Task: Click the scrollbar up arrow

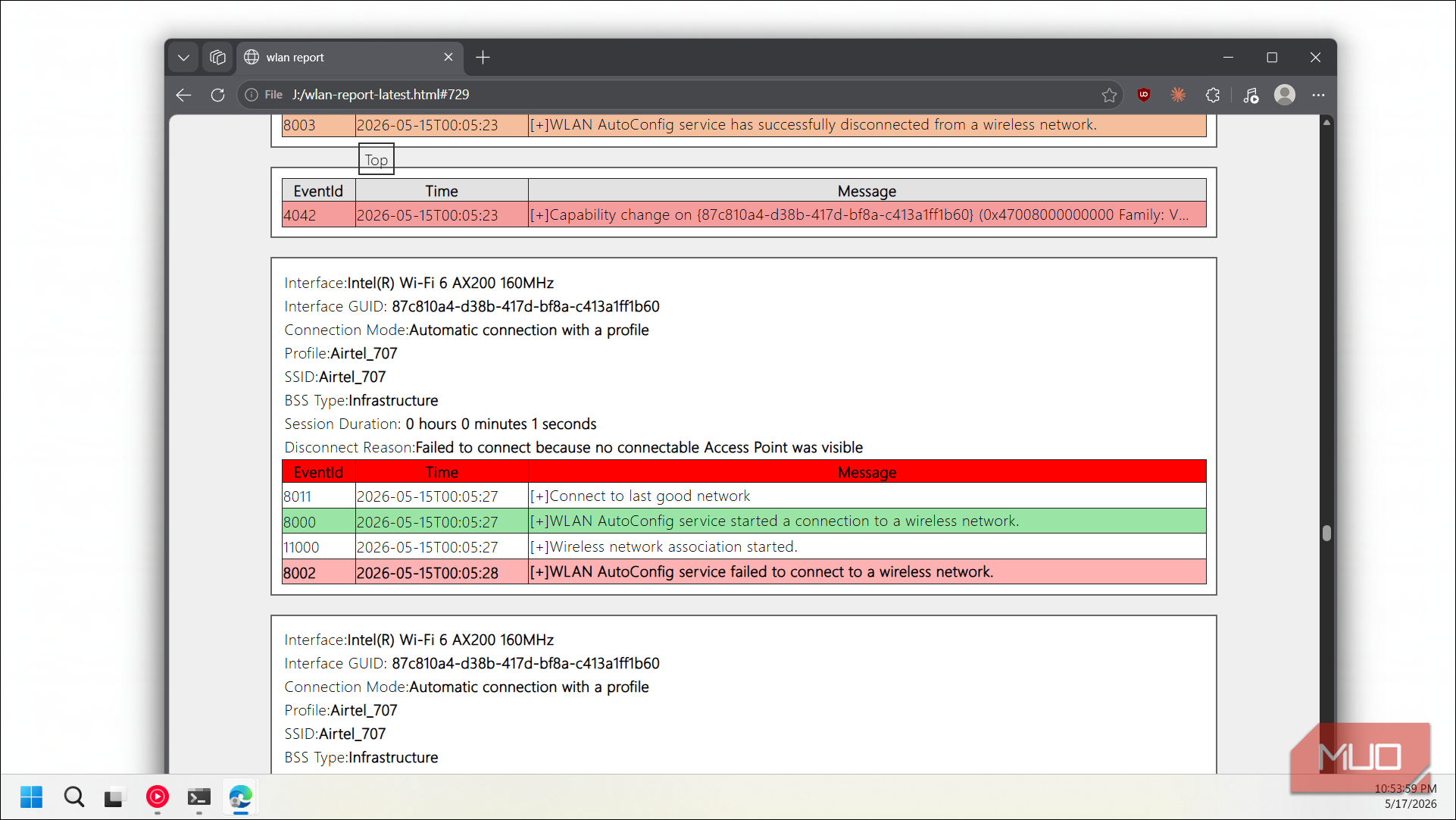Action: [1326, 122]
